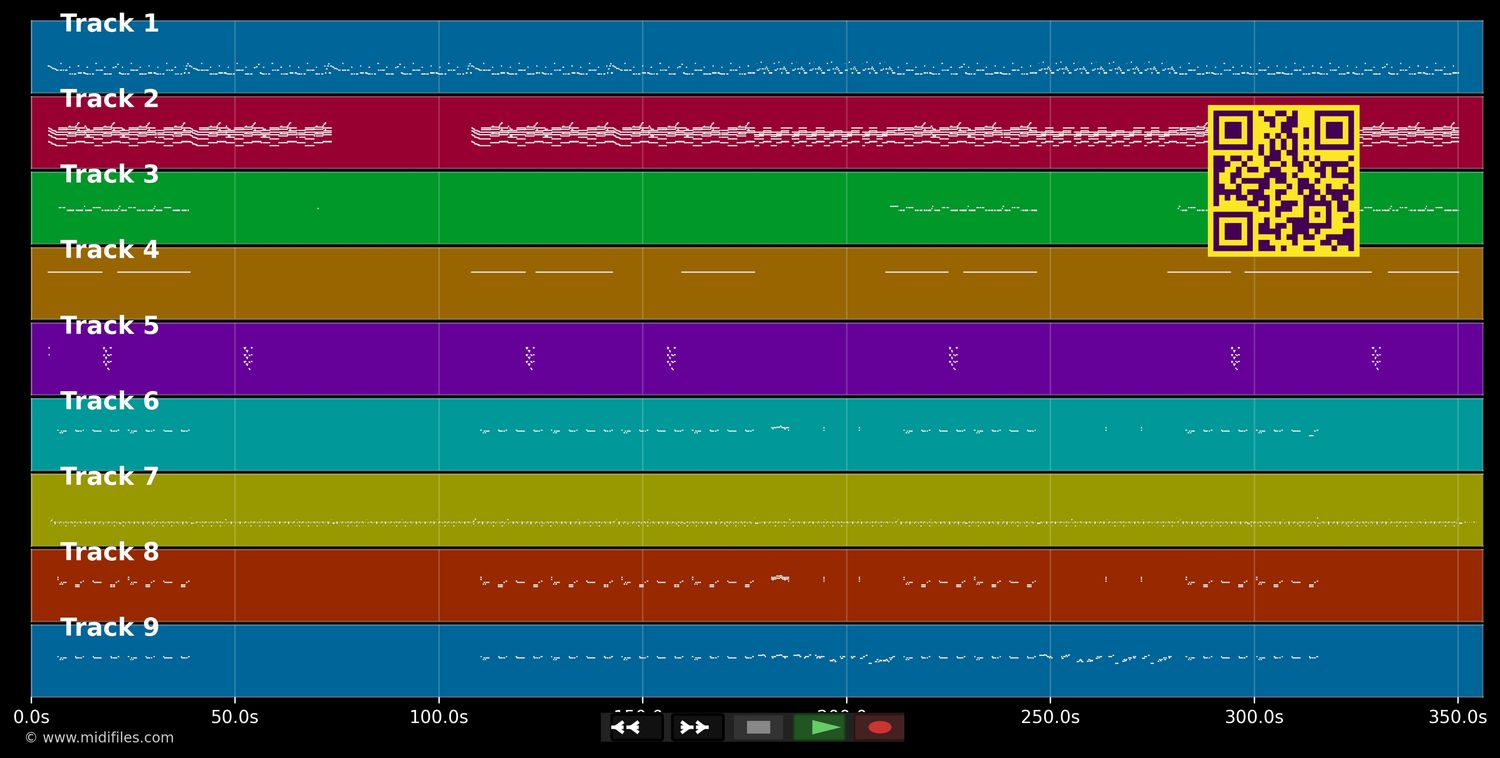This screenshot has height=758, width=1500.
Task: Choose the Track 3 label
Action: tap(109, 175)
